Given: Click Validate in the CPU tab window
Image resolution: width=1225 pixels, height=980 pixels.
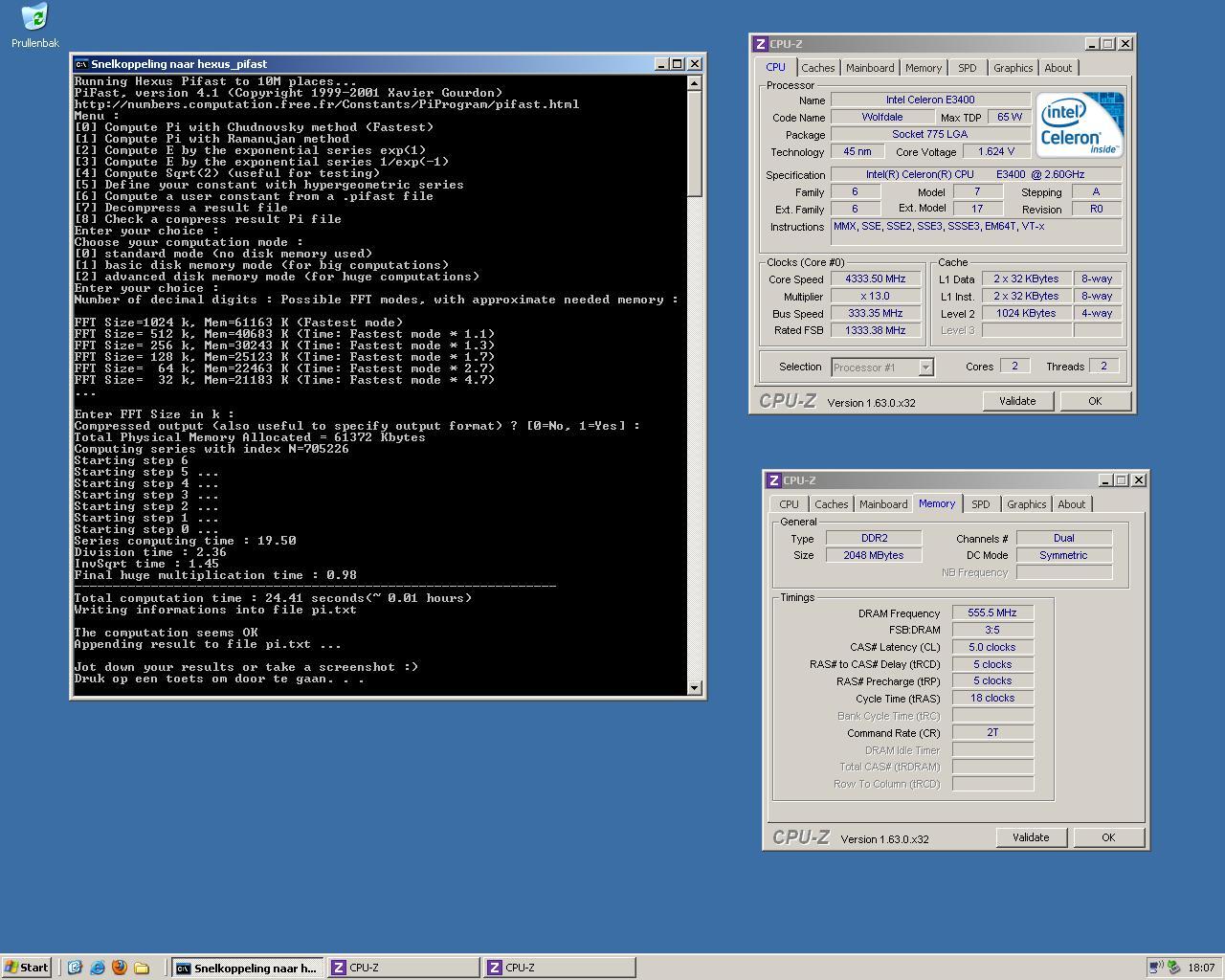Looking at the screenshot, I should 1017,401.
